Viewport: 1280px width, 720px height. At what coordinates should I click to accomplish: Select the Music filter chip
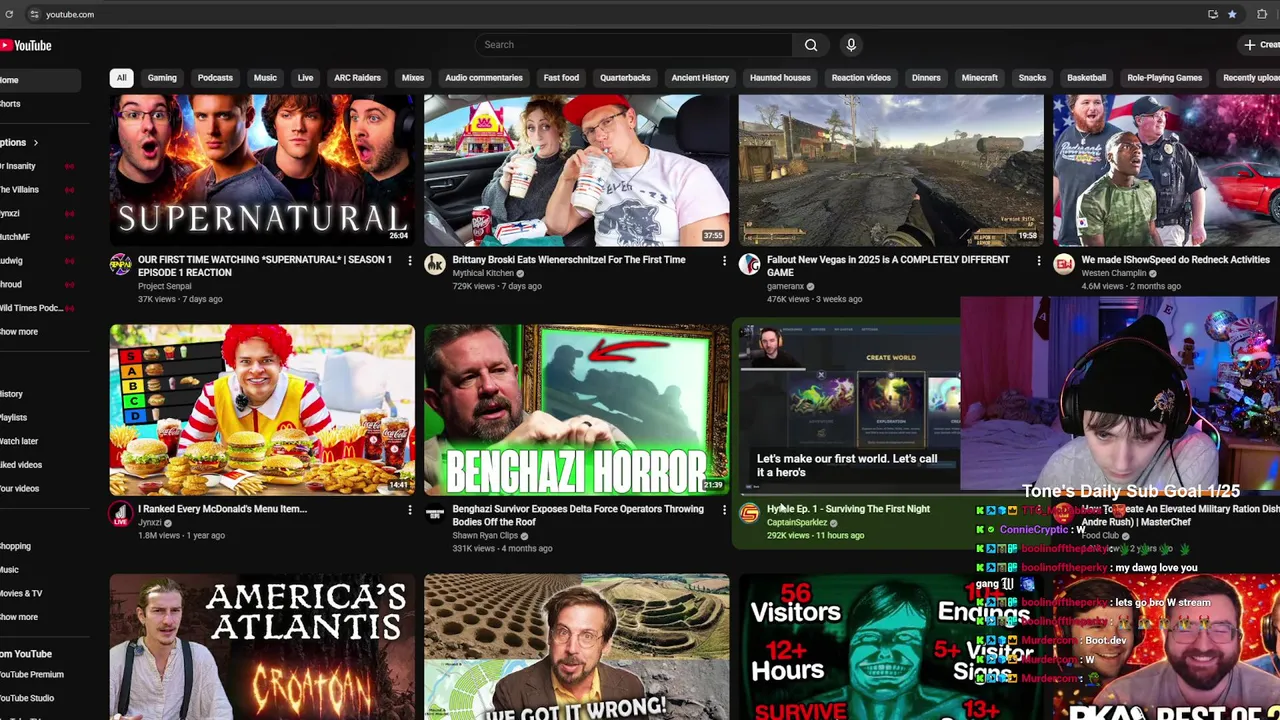pyautogui.click(x=265, y=78)
